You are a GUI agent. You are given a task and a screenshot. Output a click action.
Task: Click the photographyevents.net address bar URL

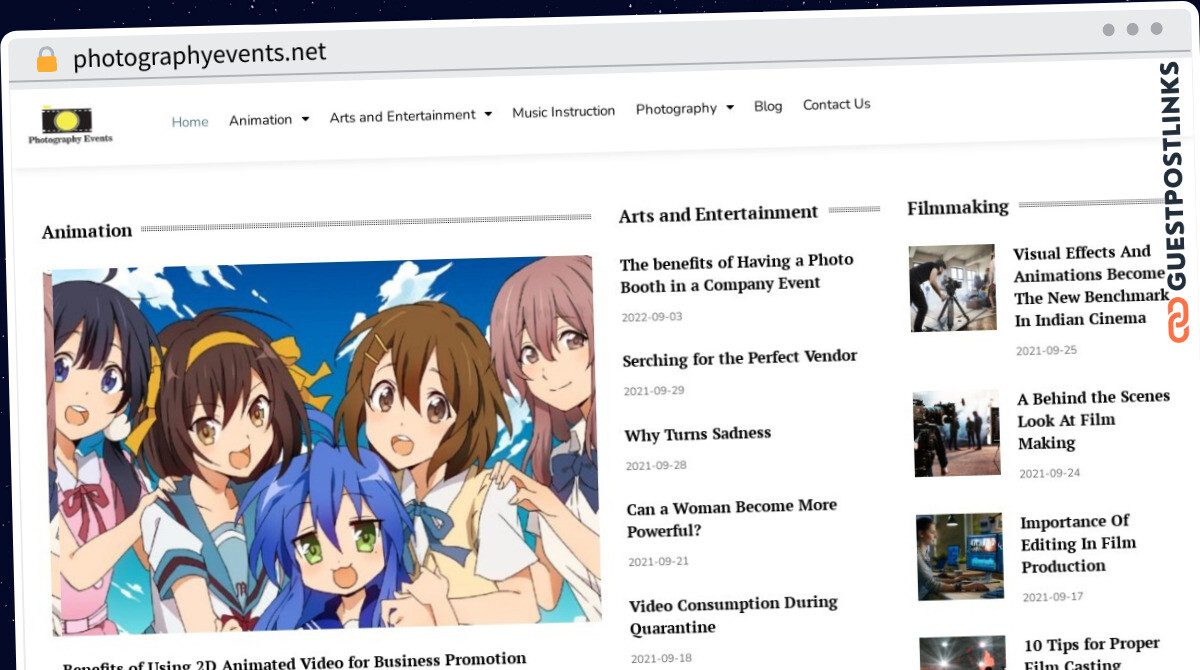pos(200,56)
